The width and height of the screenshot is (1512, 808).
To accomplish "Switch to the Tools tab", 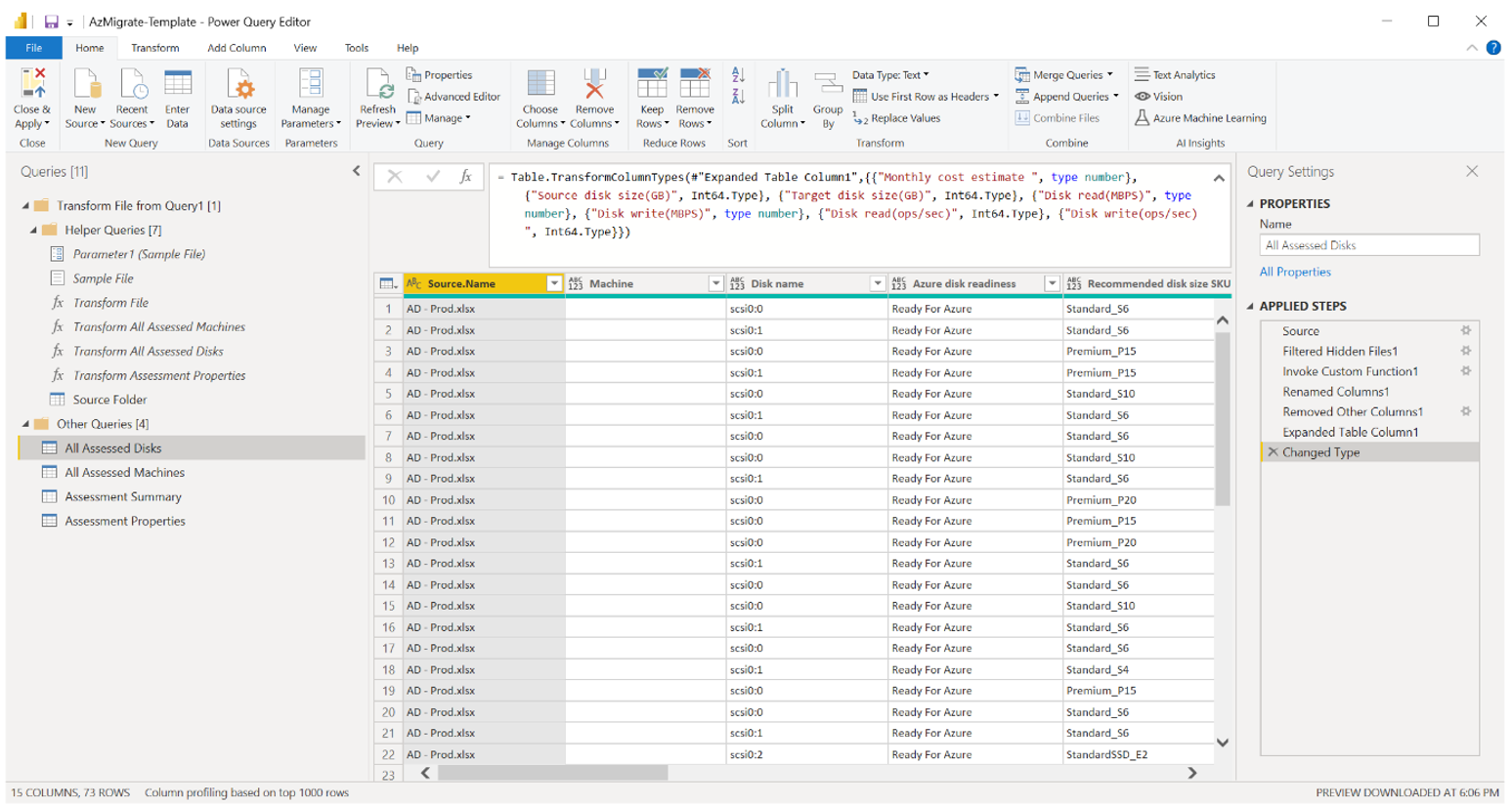I will click(357, 48).
